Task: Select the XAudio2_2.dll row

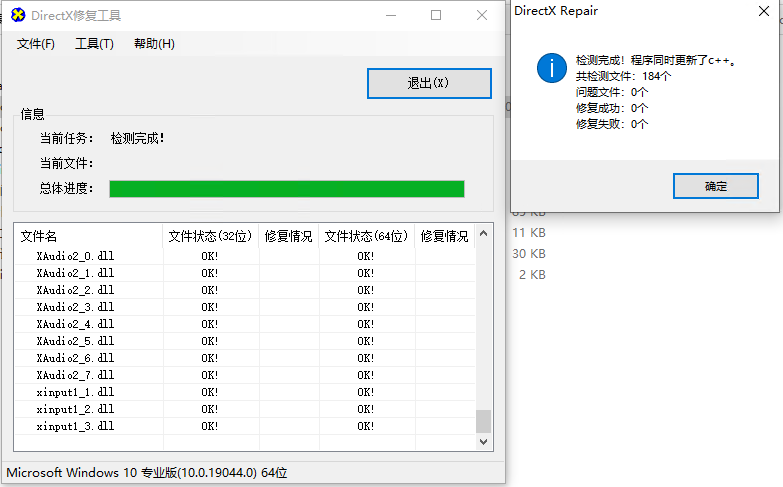Action: [245, 290]
